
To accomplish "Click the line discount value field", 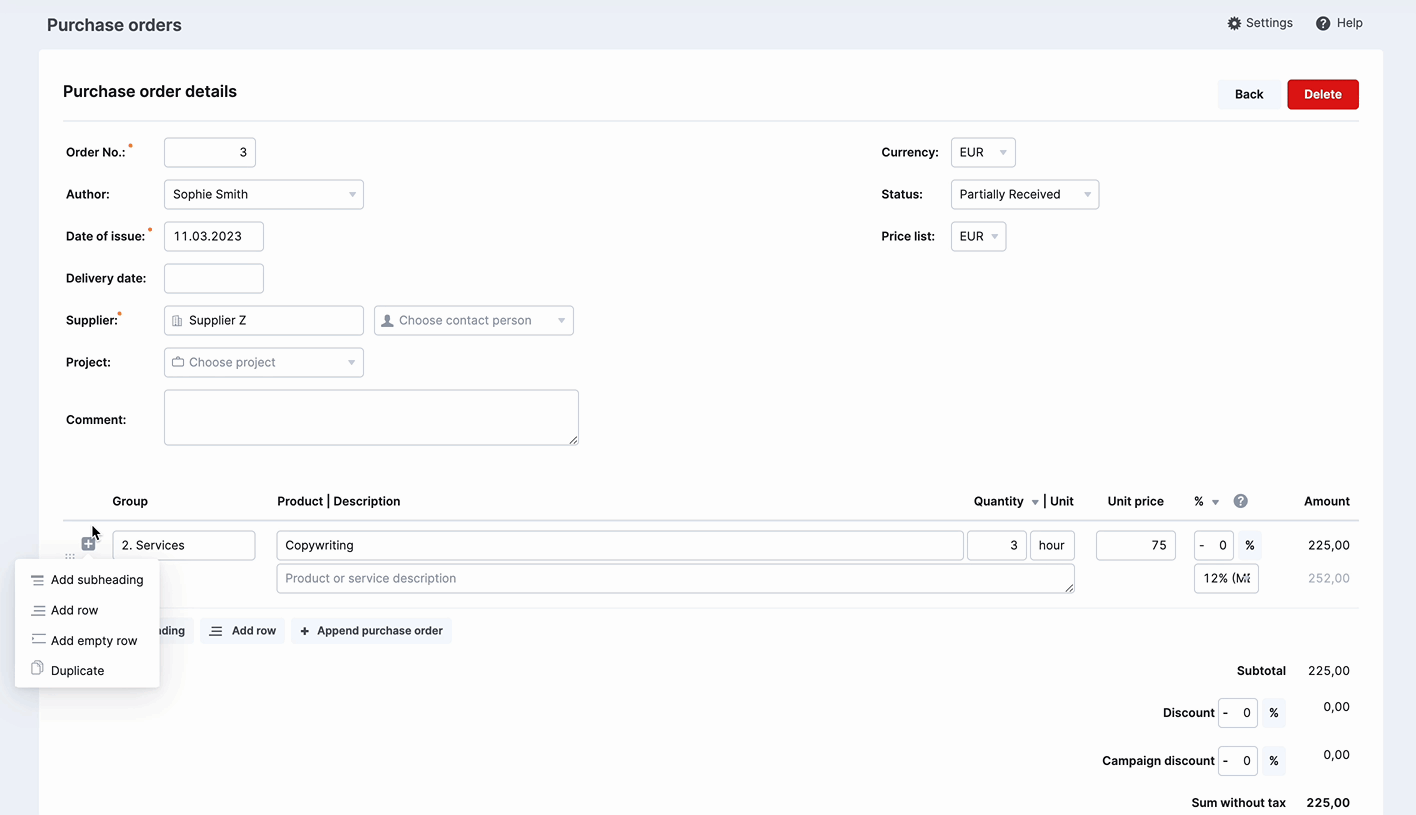I will [1214, 545].
